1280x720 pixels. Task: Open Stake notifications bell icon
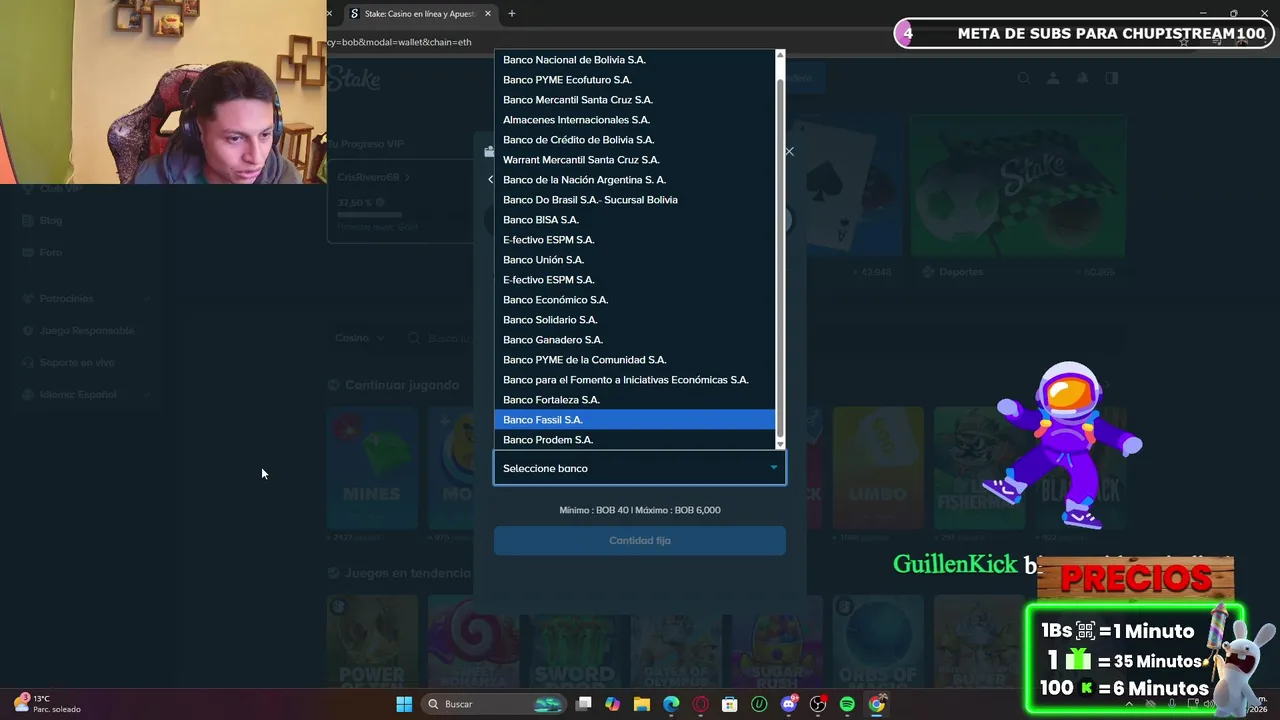[1082, 78]
